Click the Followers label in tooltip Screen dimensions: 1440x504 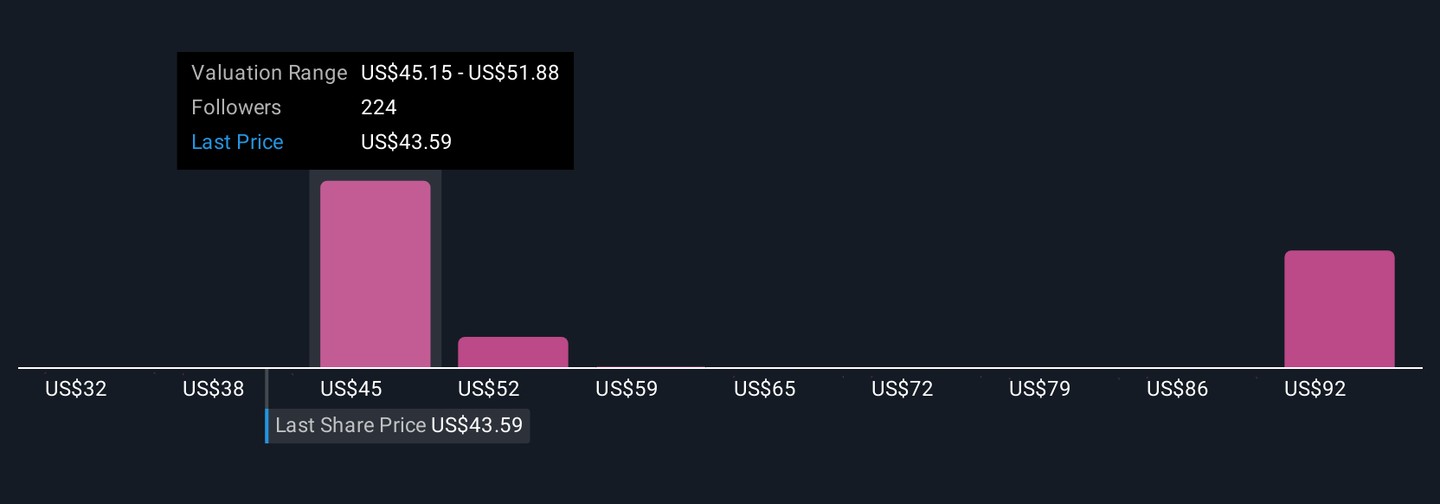[236, 107]
